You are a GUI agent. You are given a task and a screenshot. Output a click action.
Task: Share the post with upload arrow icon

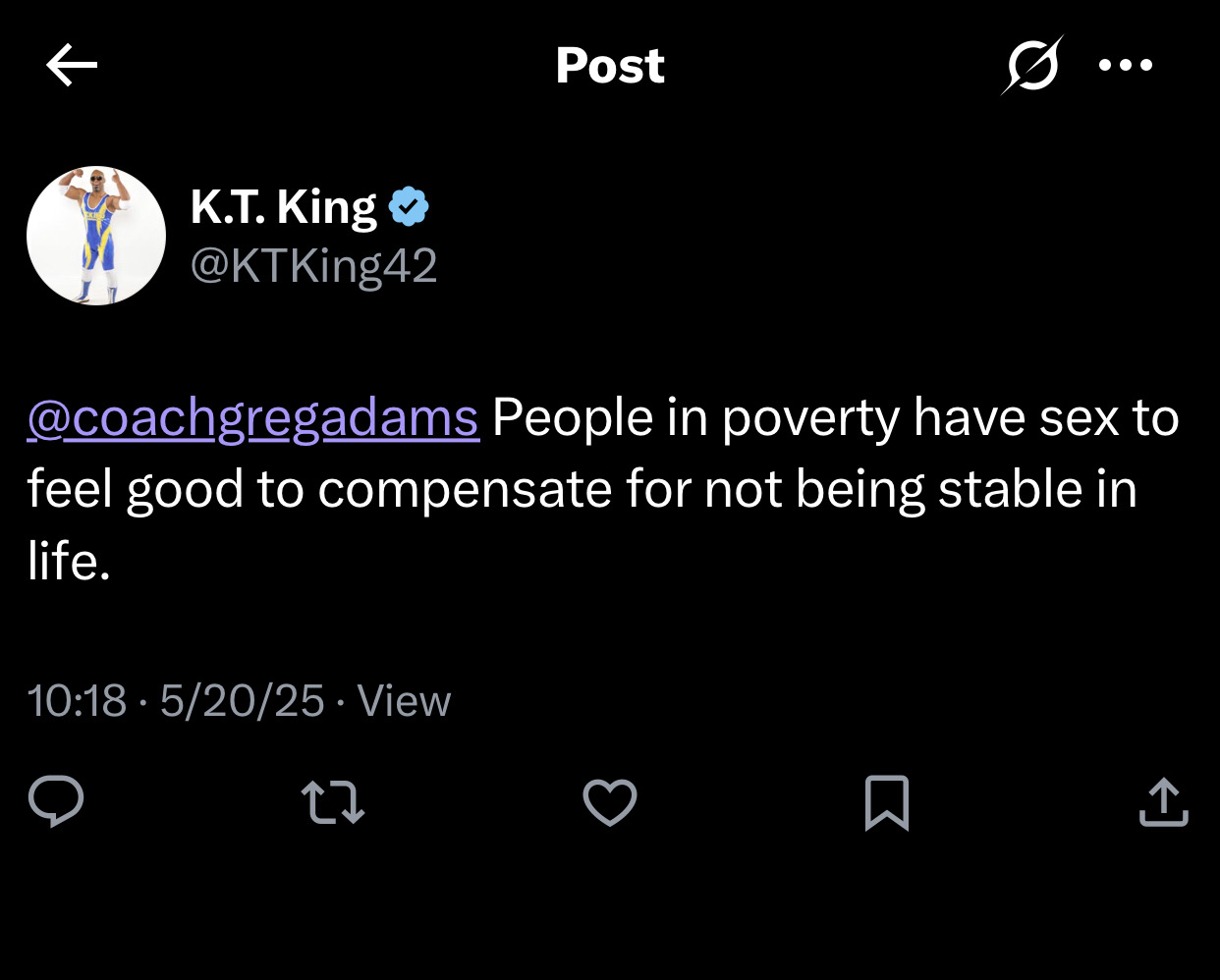pos(1164,802)
